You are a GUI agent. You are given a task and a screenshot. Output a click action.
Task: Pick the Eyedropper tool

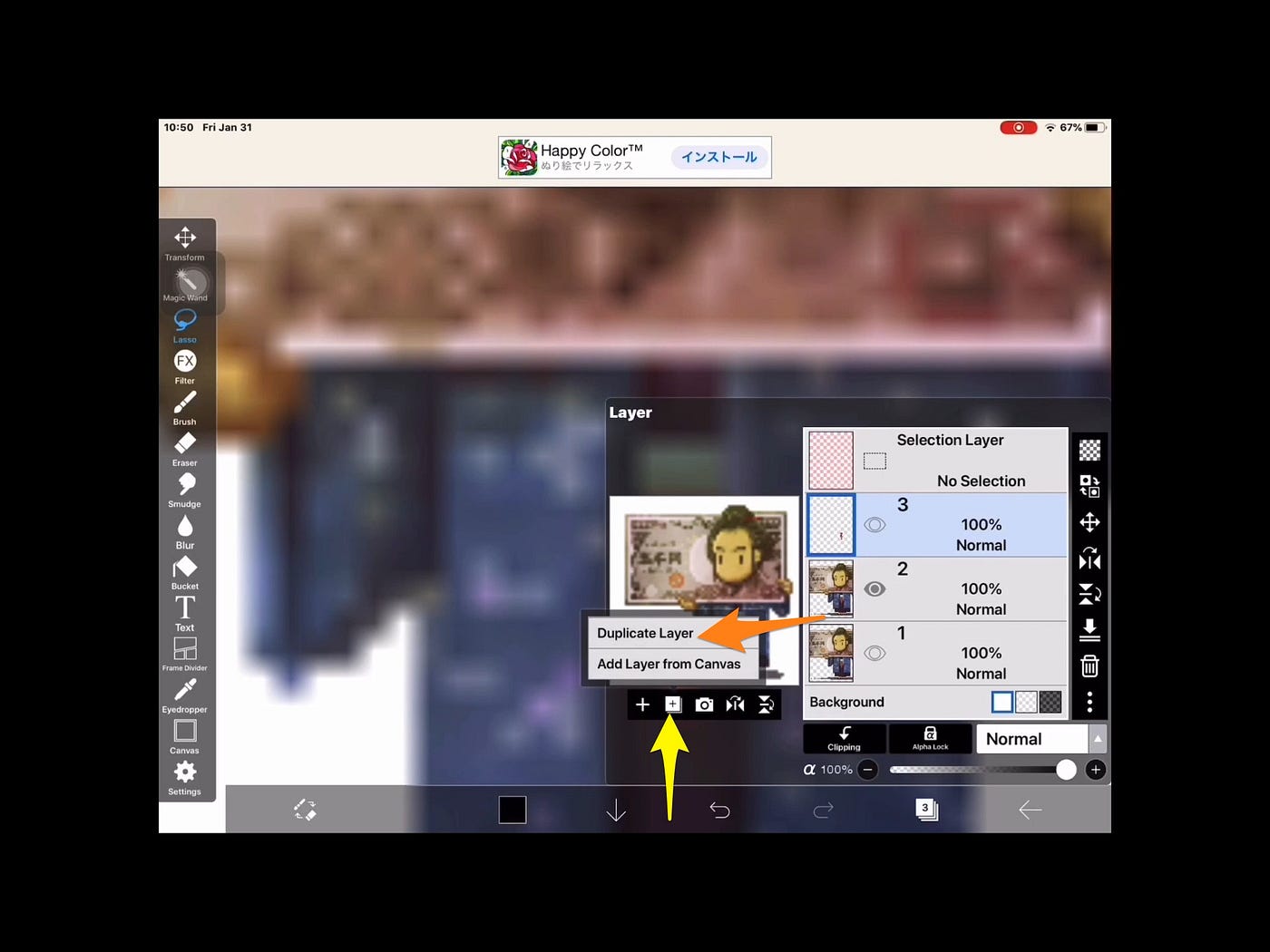click(185, 695)
